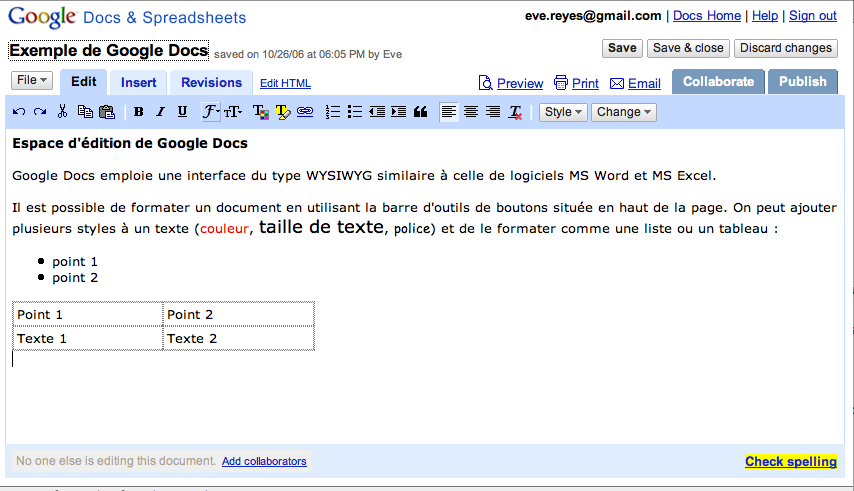Click the Undo arrow icon
This screenshot has height=491, width=854.
19,112
